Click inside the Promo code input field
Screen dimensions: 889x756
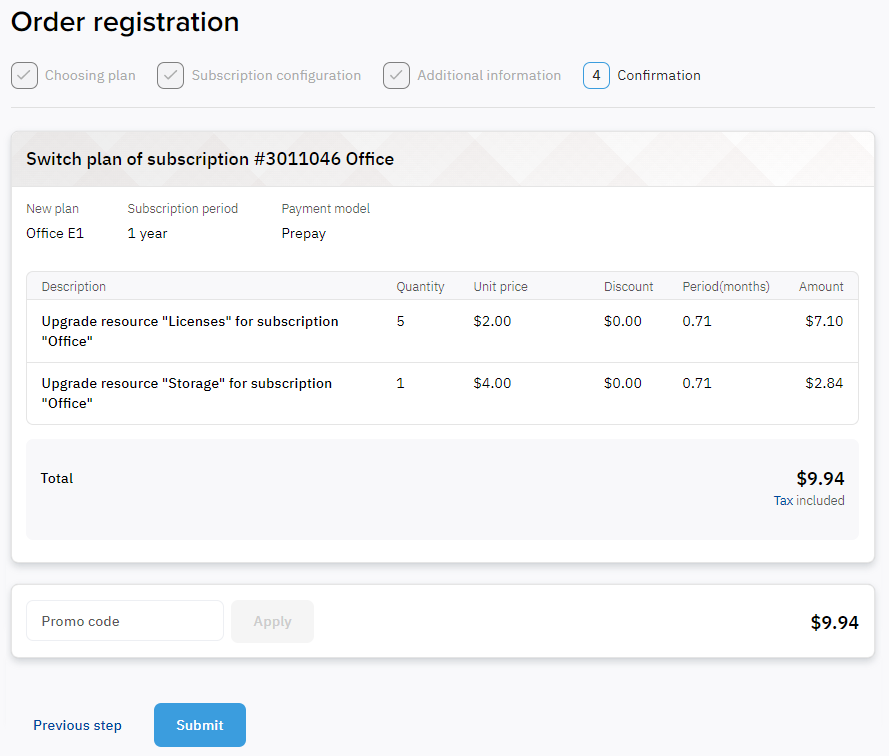pyautogui.click(x=124, y=621)
